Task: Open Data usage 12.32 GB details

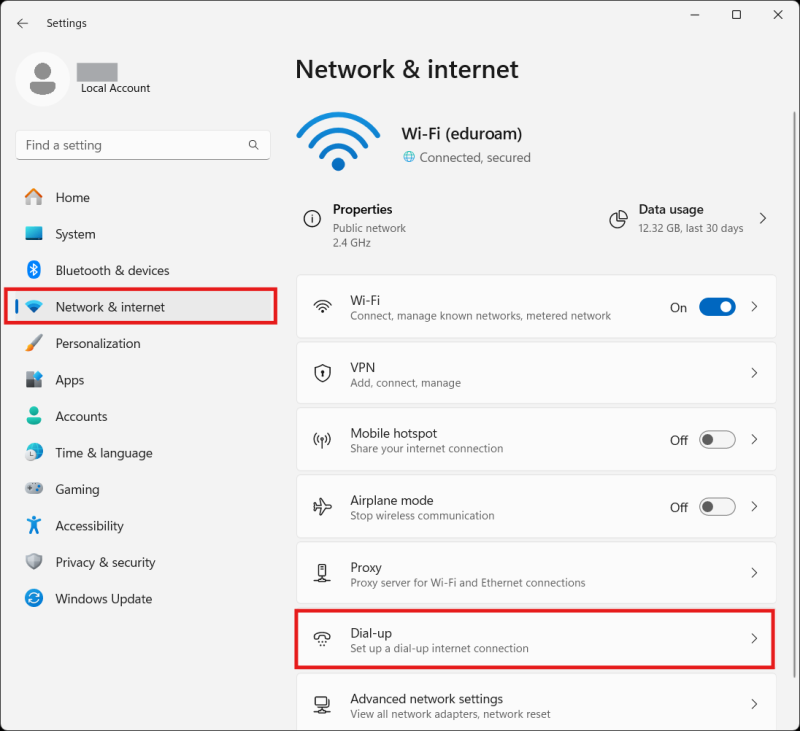Action: 689,218
